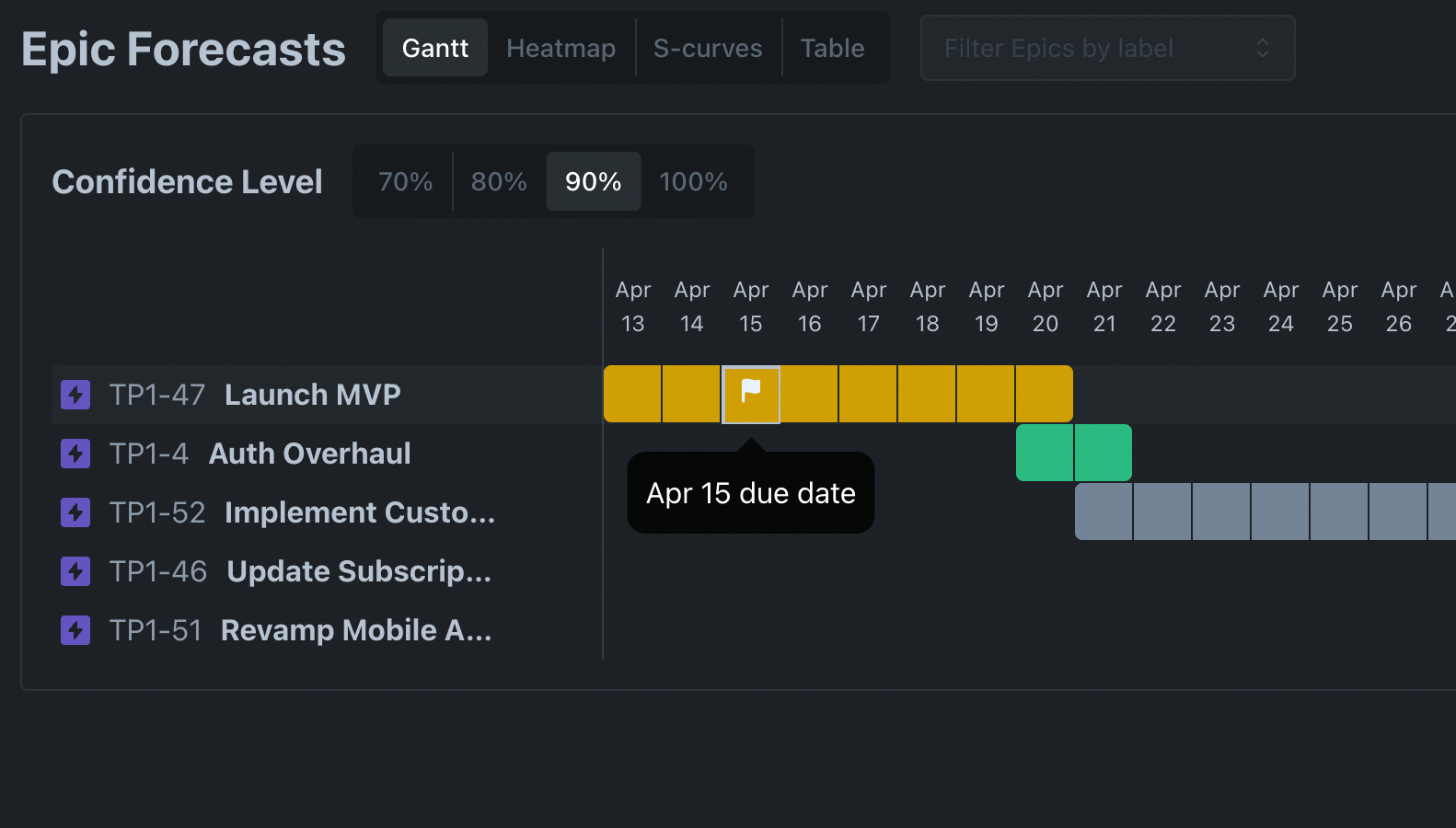Click the grey TP1-52 forecast bar on Apr 23

[1221, 512]
